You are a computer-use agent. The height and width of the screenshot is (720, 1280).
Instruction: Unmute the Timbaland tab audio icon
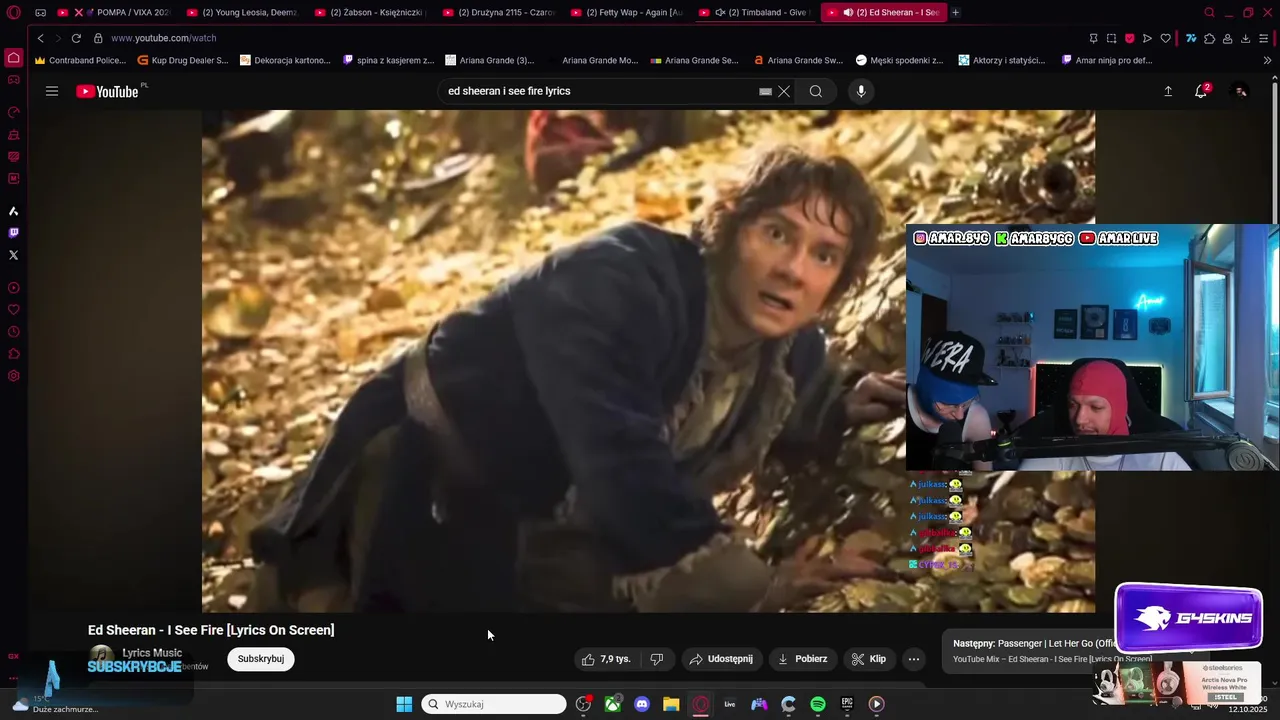click(720, 13)
